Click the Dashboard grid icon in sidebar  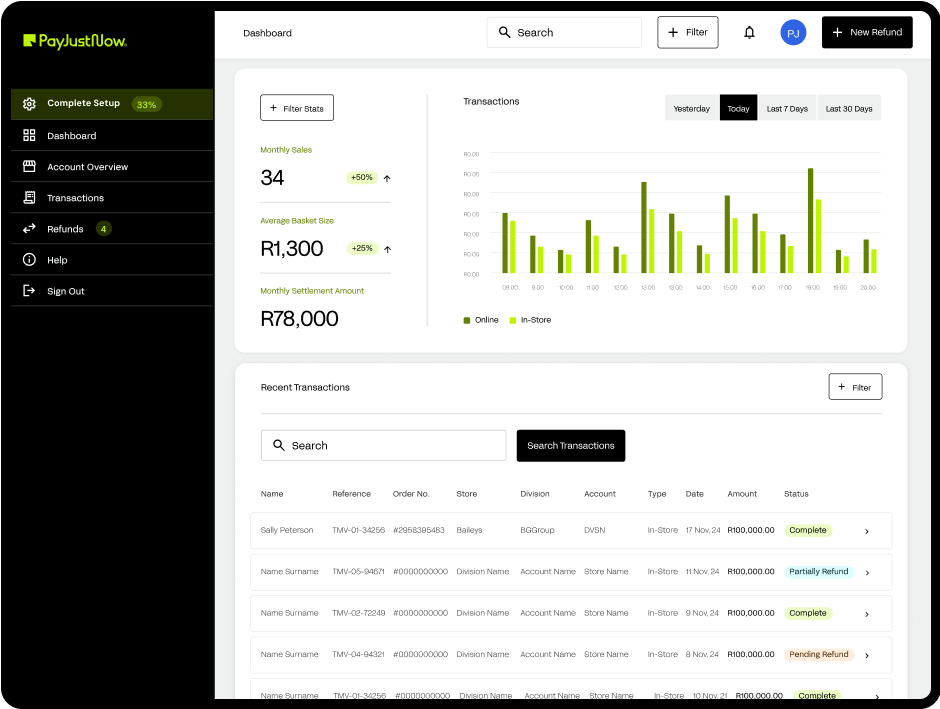tap(29, 135)
